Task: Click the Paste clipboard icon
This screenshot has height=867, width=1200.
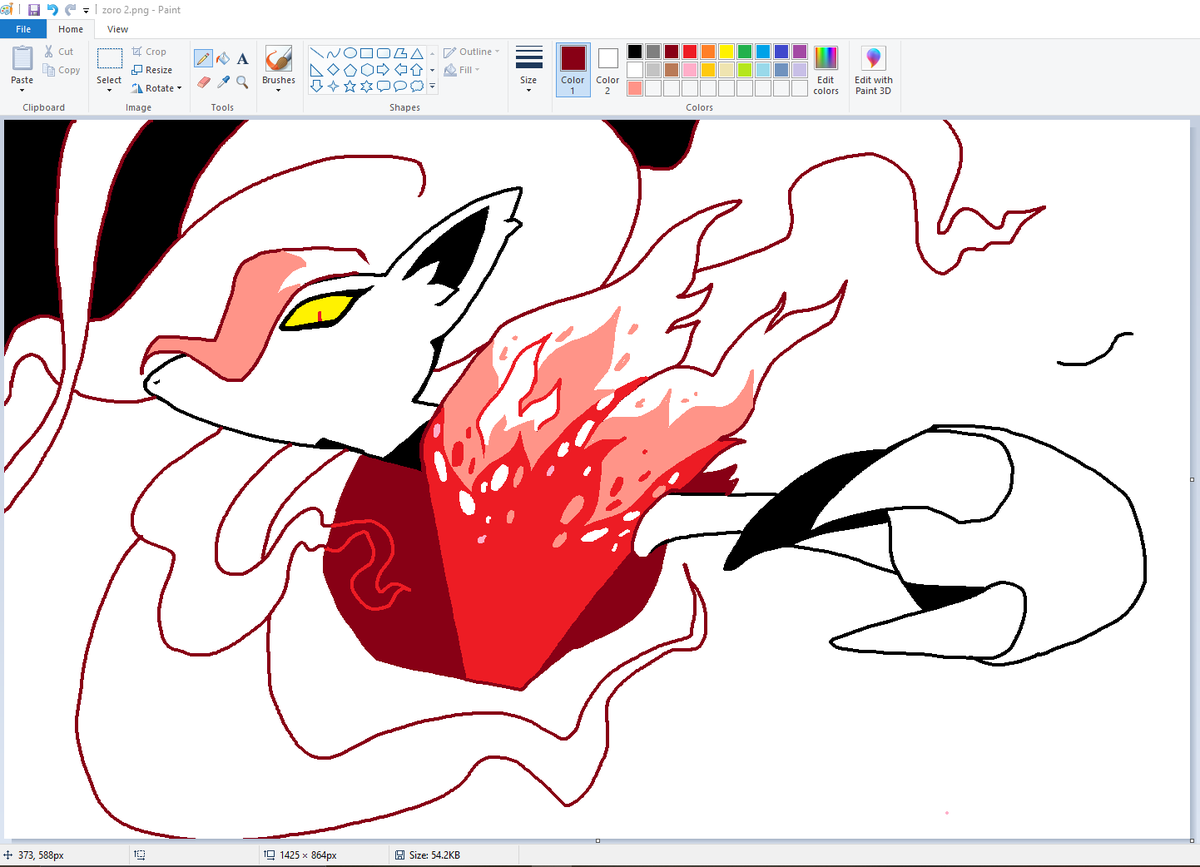Action: pyautogui.click(x=22, y=58)
